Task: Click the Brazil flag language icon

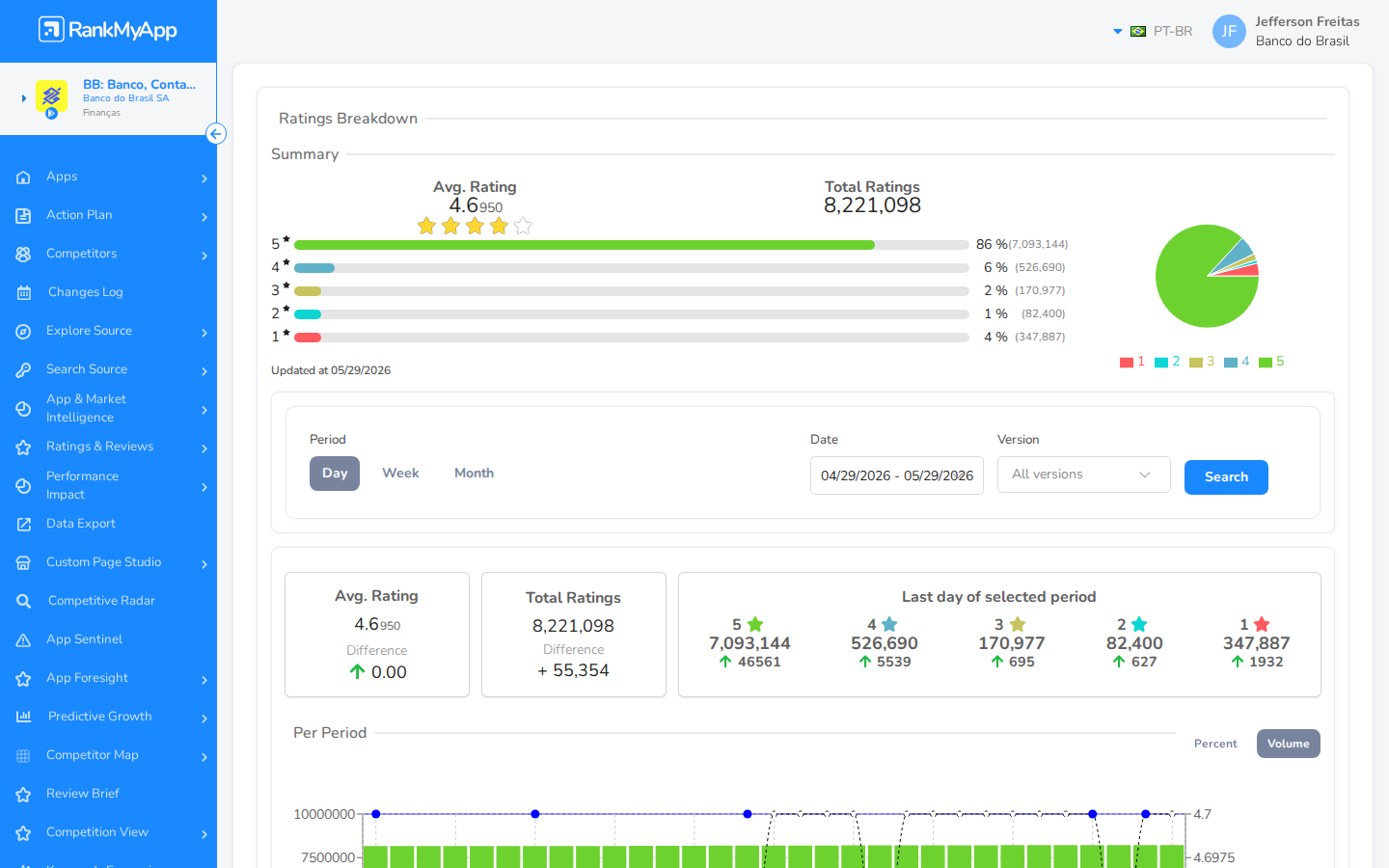Action: pyautogui.click(x=1138, y=32)
